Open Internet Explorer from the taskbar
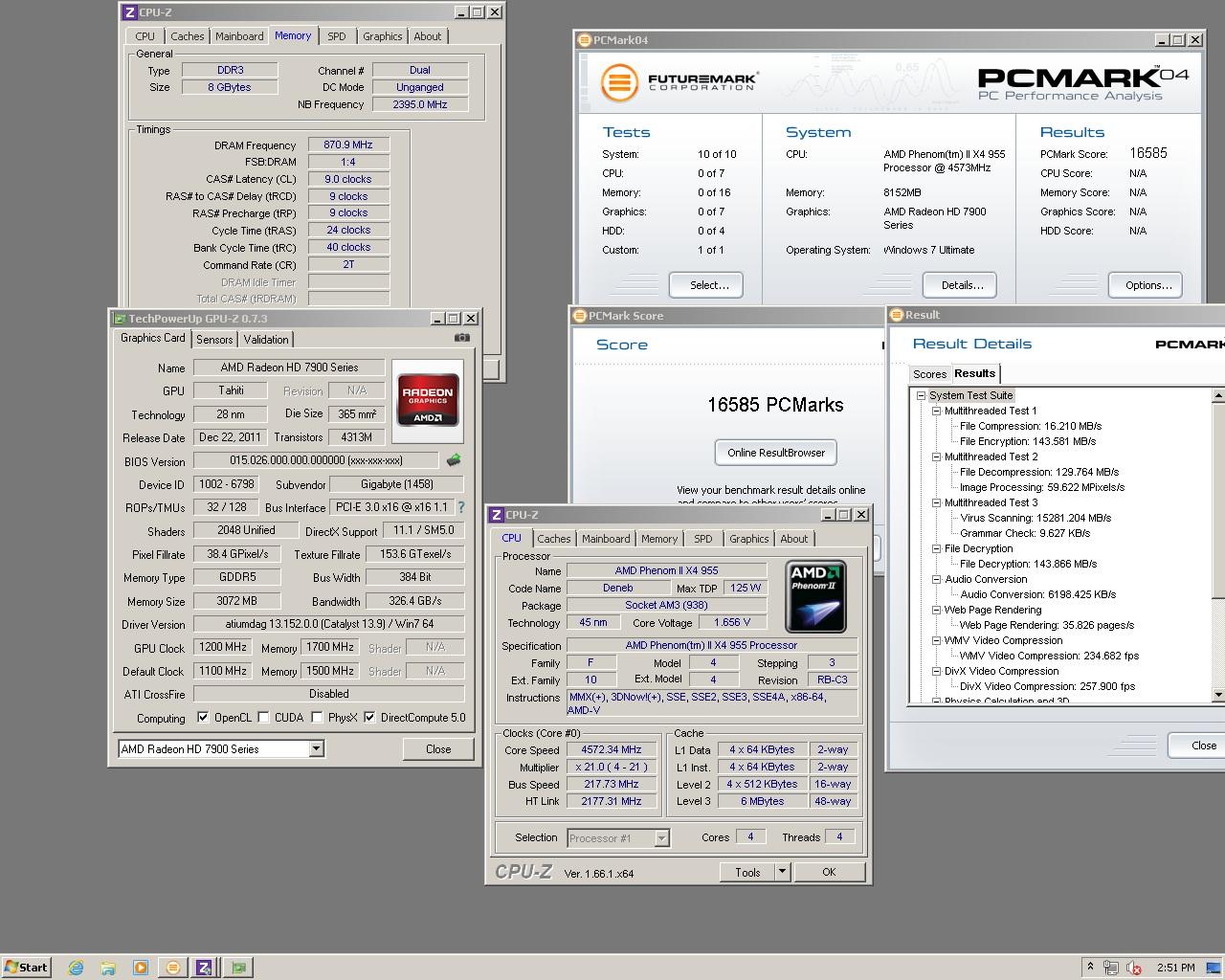Viewport: 1225px width, 980px height. tap(76, 968)
